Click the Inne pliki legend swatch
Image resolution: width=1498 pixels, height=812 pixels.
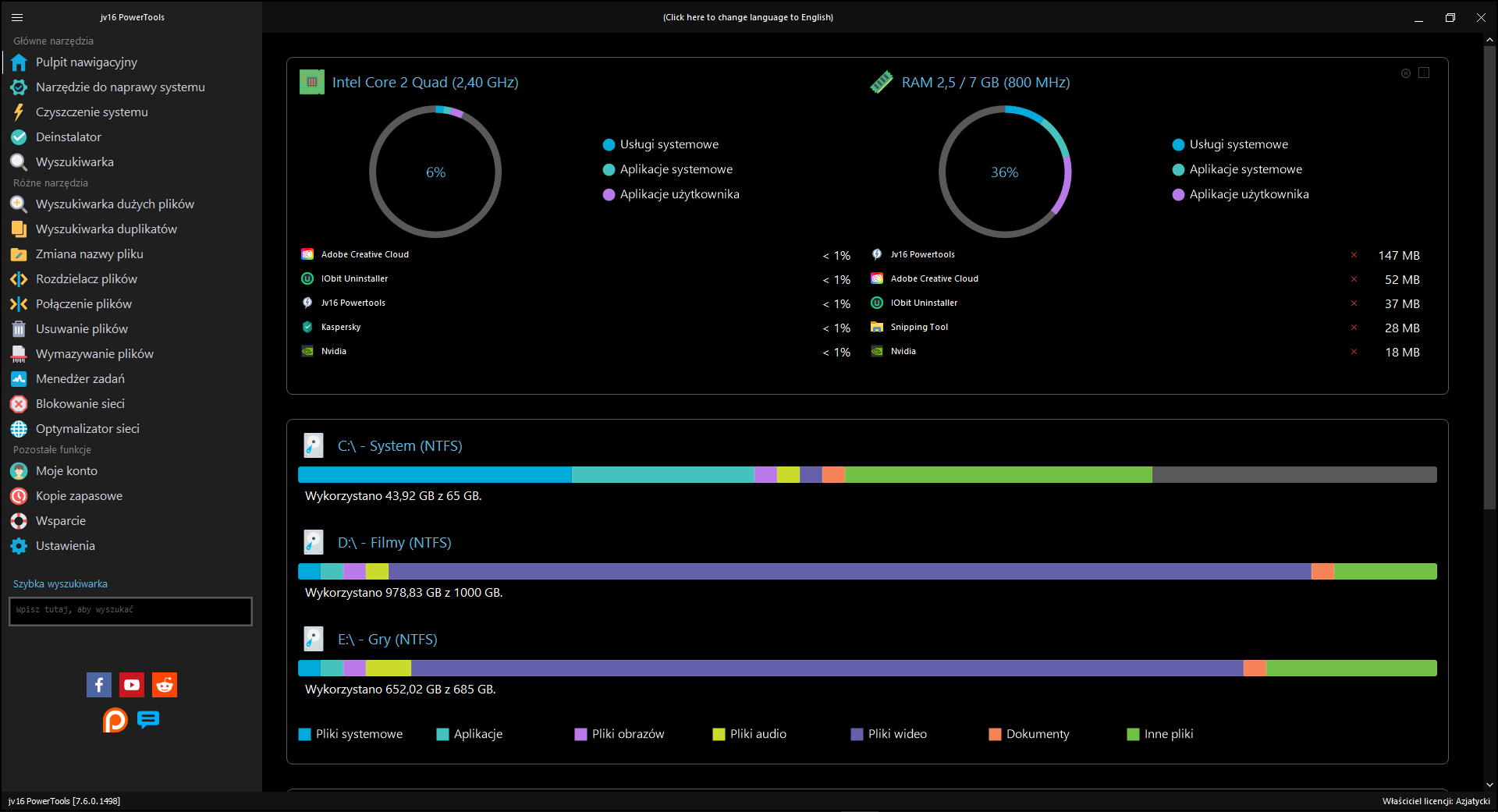pyautogui.click(x=1133, y=734)
